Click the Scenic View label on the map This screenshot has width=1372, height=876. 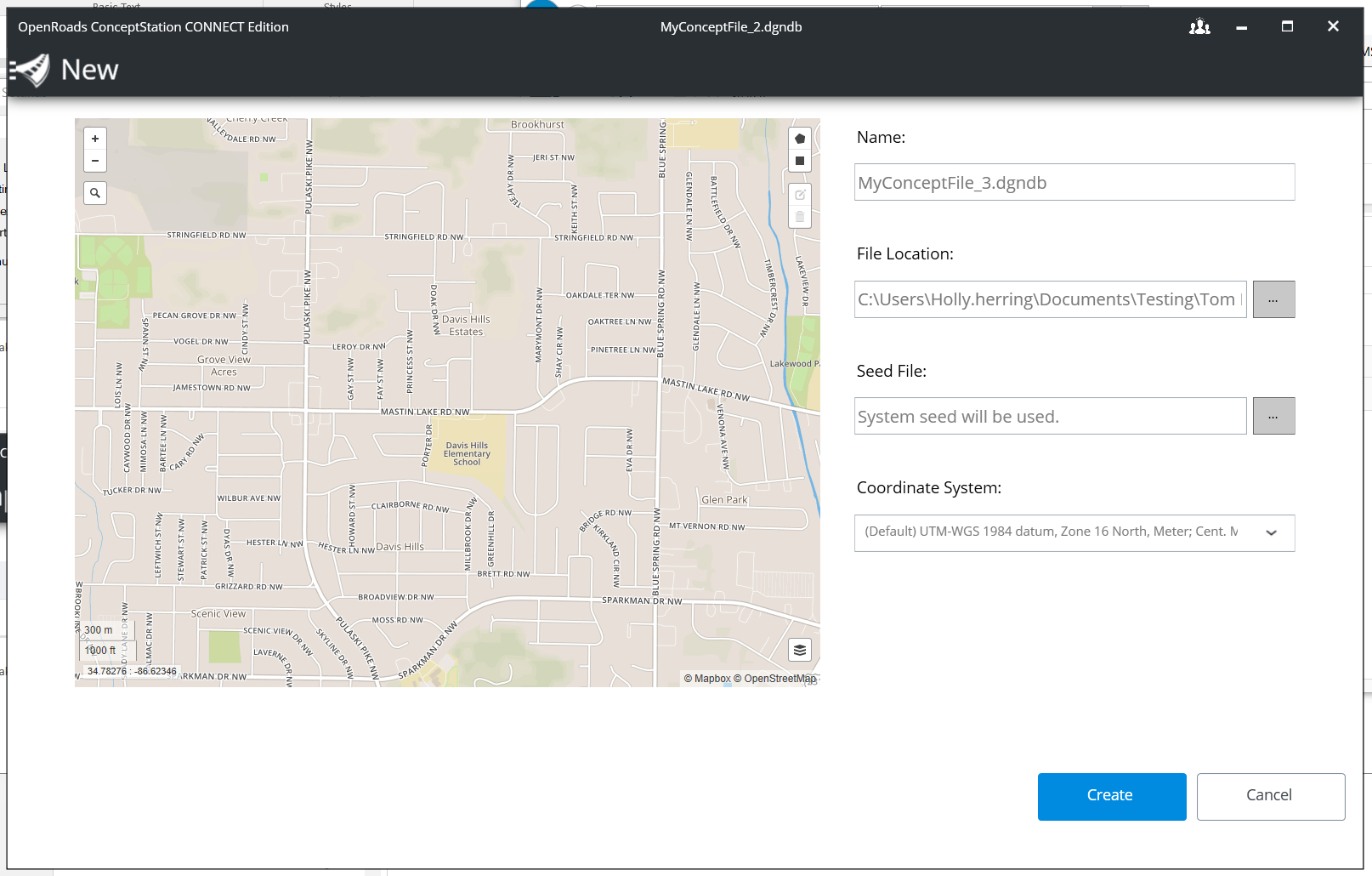pyautogui.click(x=218, y=614)
